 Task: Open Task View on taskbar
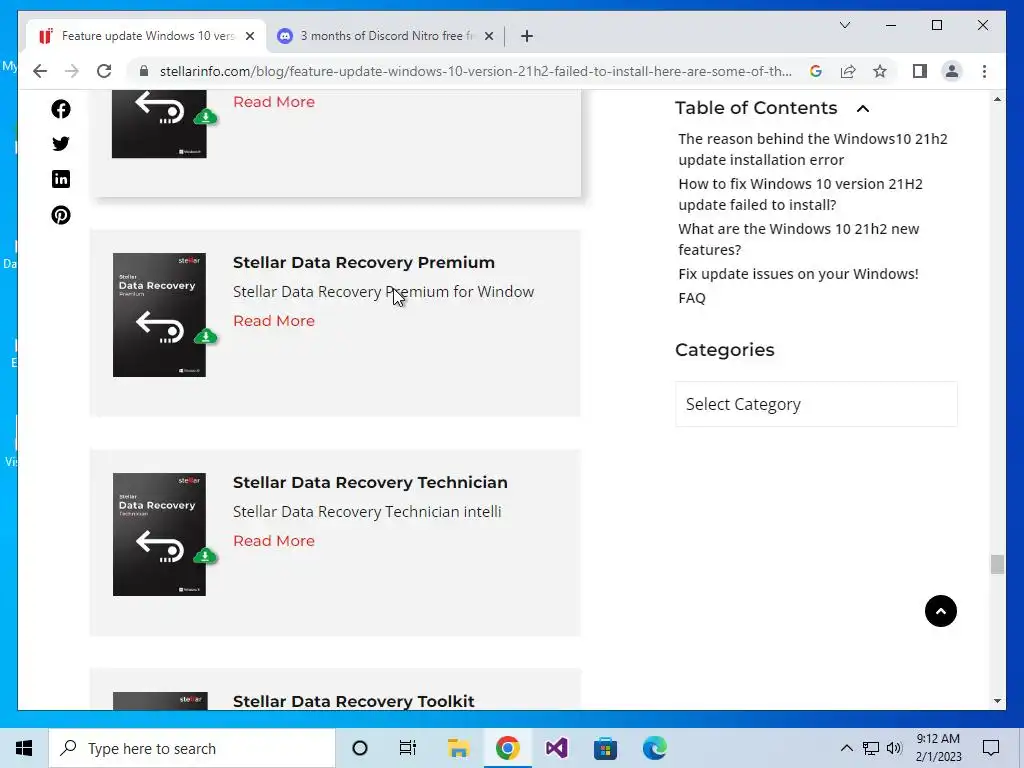[x=408, y=748]
